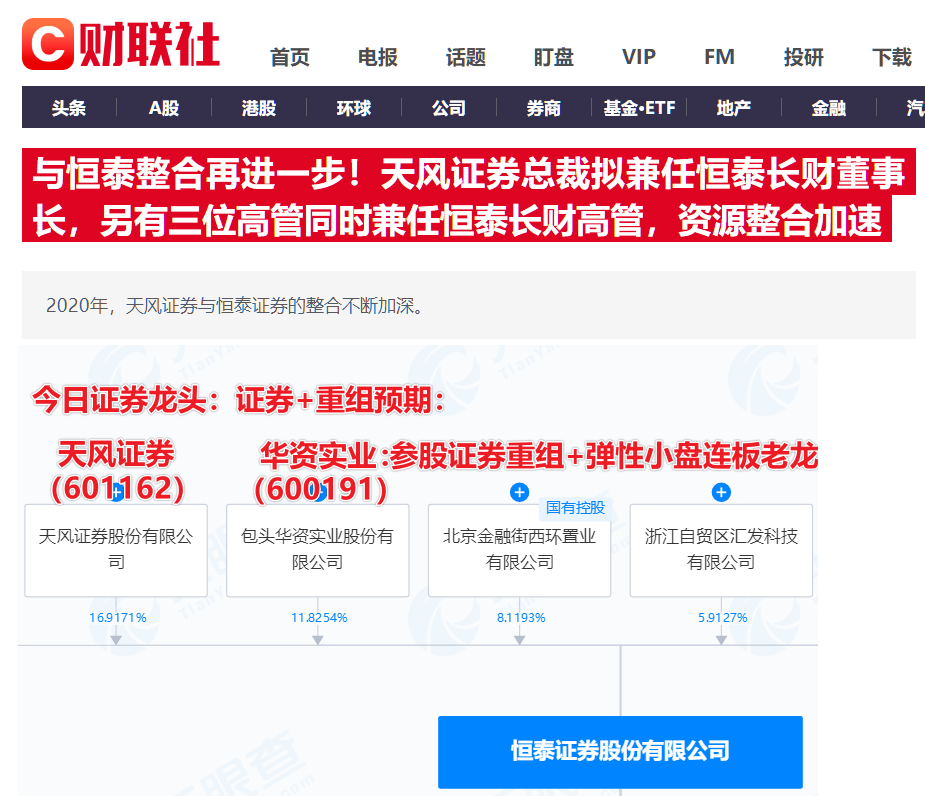
Task: Select VIP in the top navigation
Action: pos(639,57)
